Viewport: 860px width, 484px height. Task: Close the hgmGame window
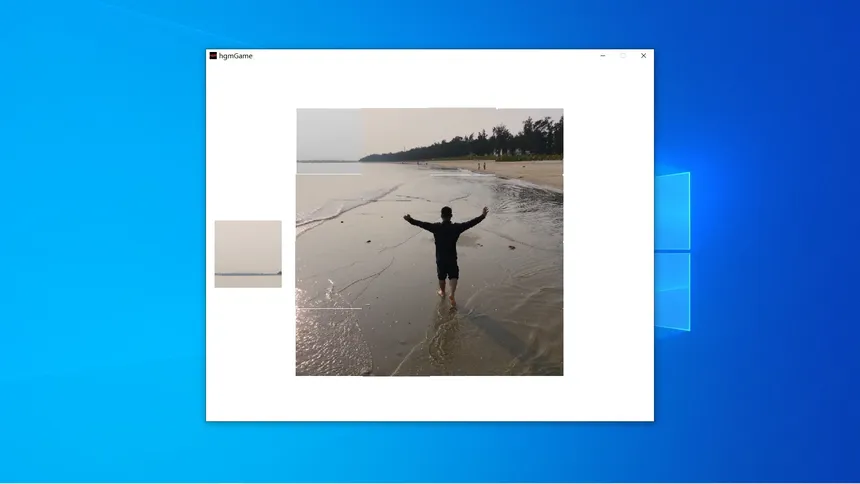643,56
